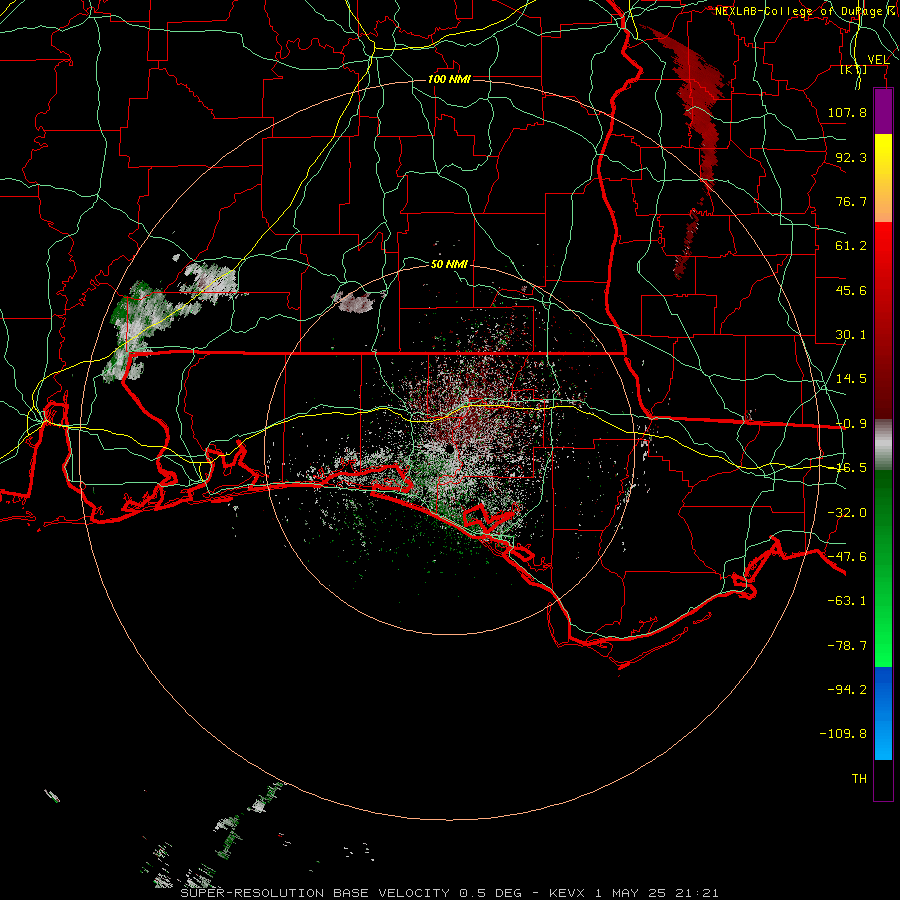
Task: Click the 50 NMI range ring label
Action: pos(449,264)
